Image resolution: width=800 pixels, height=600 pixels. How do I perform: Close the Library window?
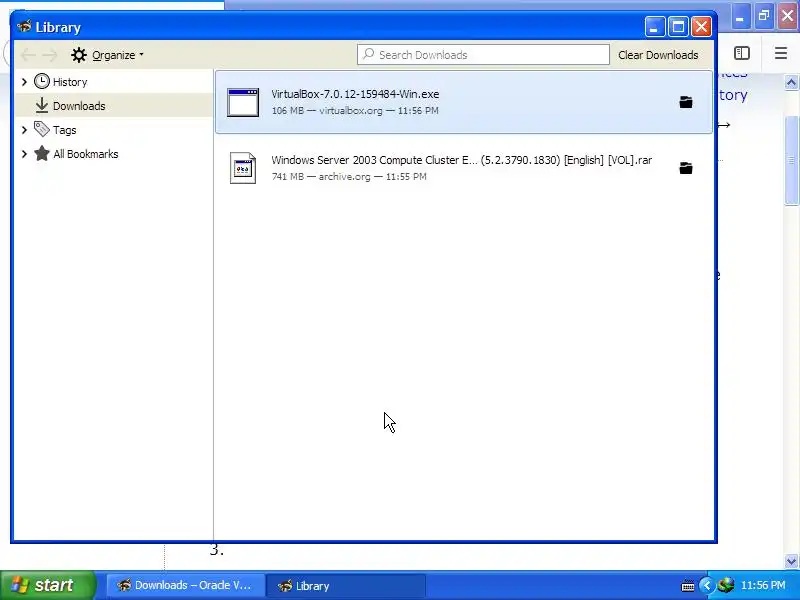point(702,27)
